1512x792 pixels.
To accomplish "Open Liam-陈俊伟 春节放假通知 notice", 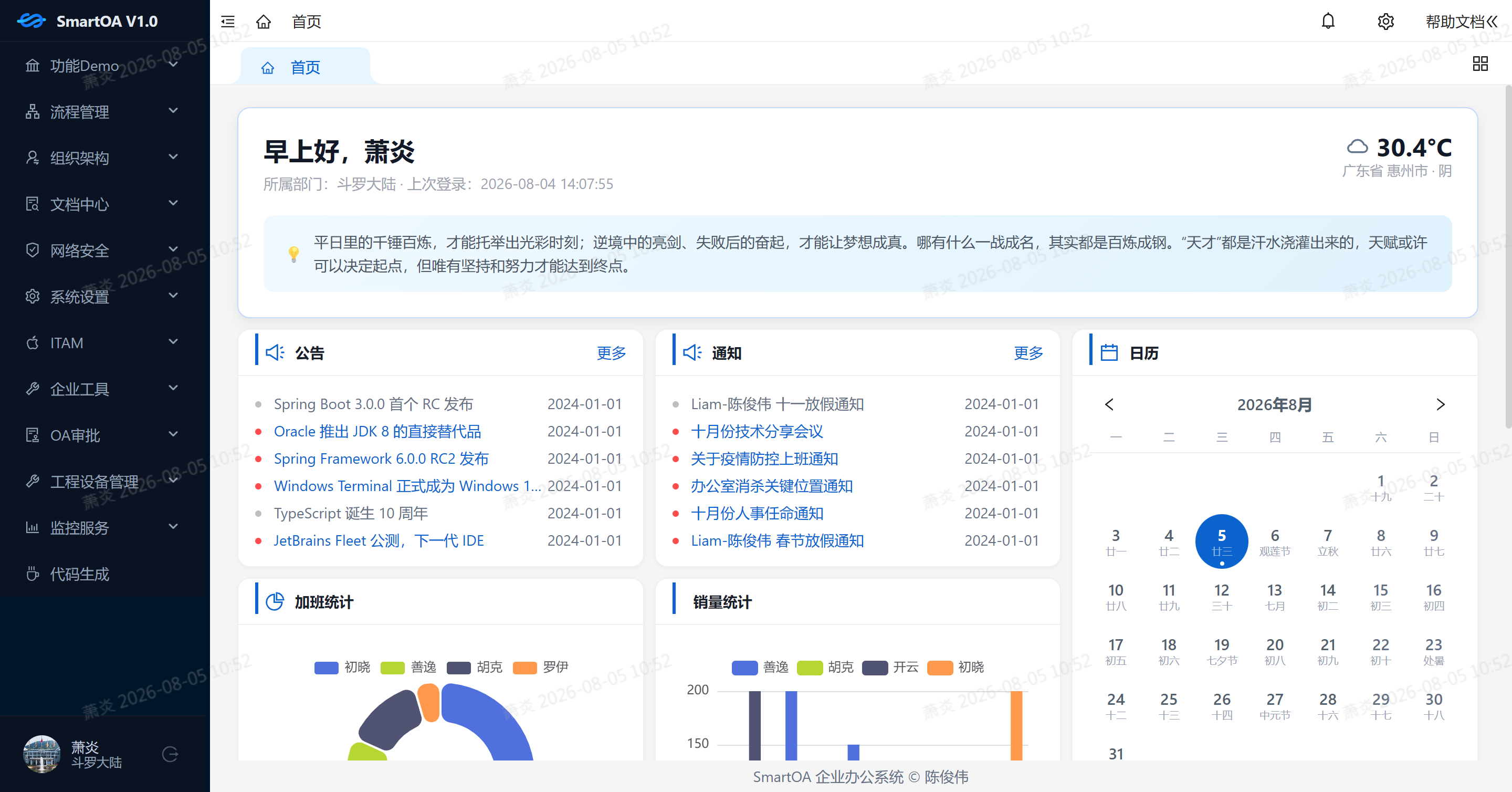I will pyautogui.click(x=777, y=541).
